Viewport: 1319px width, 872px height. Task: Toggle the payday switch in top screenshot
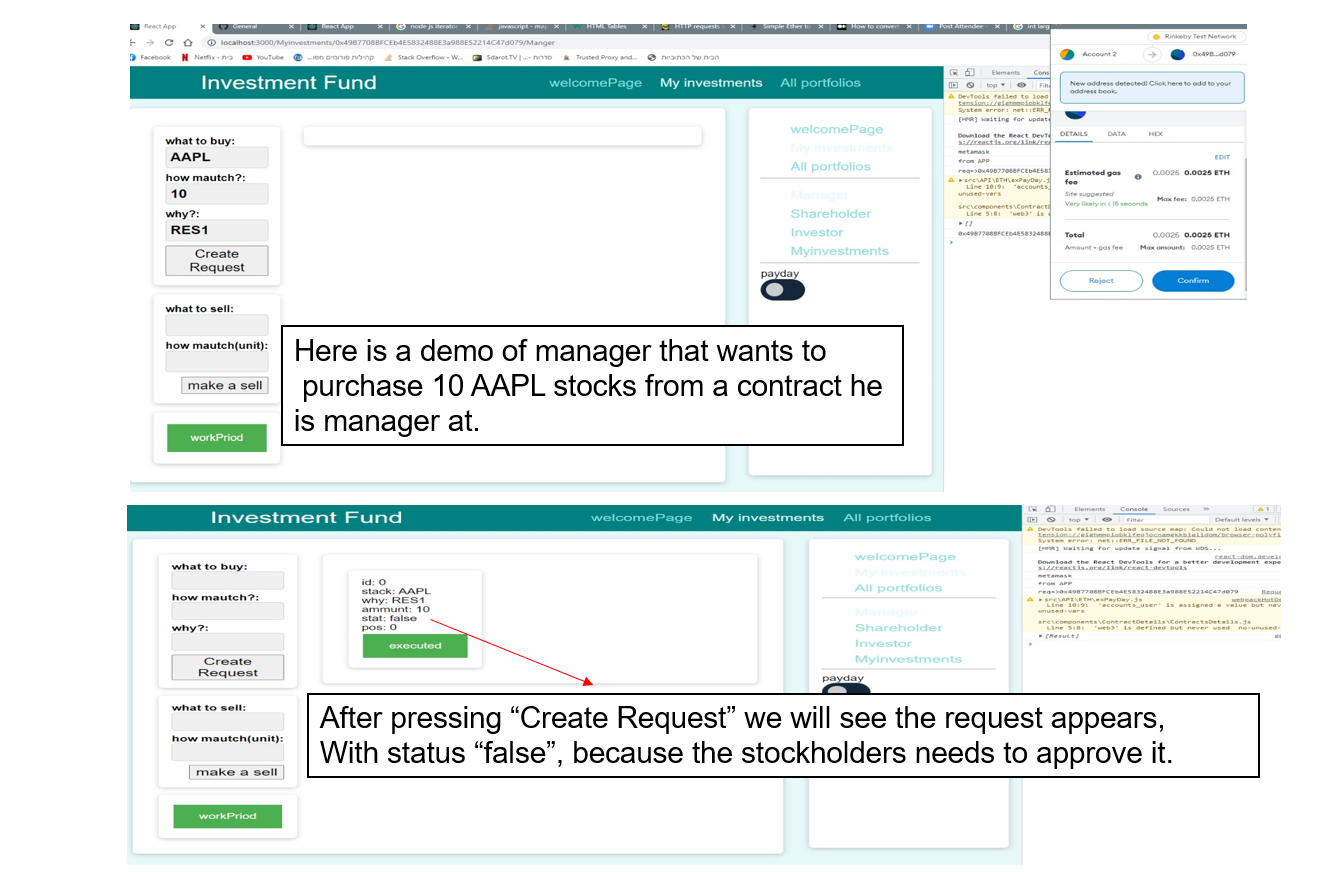(x=782, y=290)
